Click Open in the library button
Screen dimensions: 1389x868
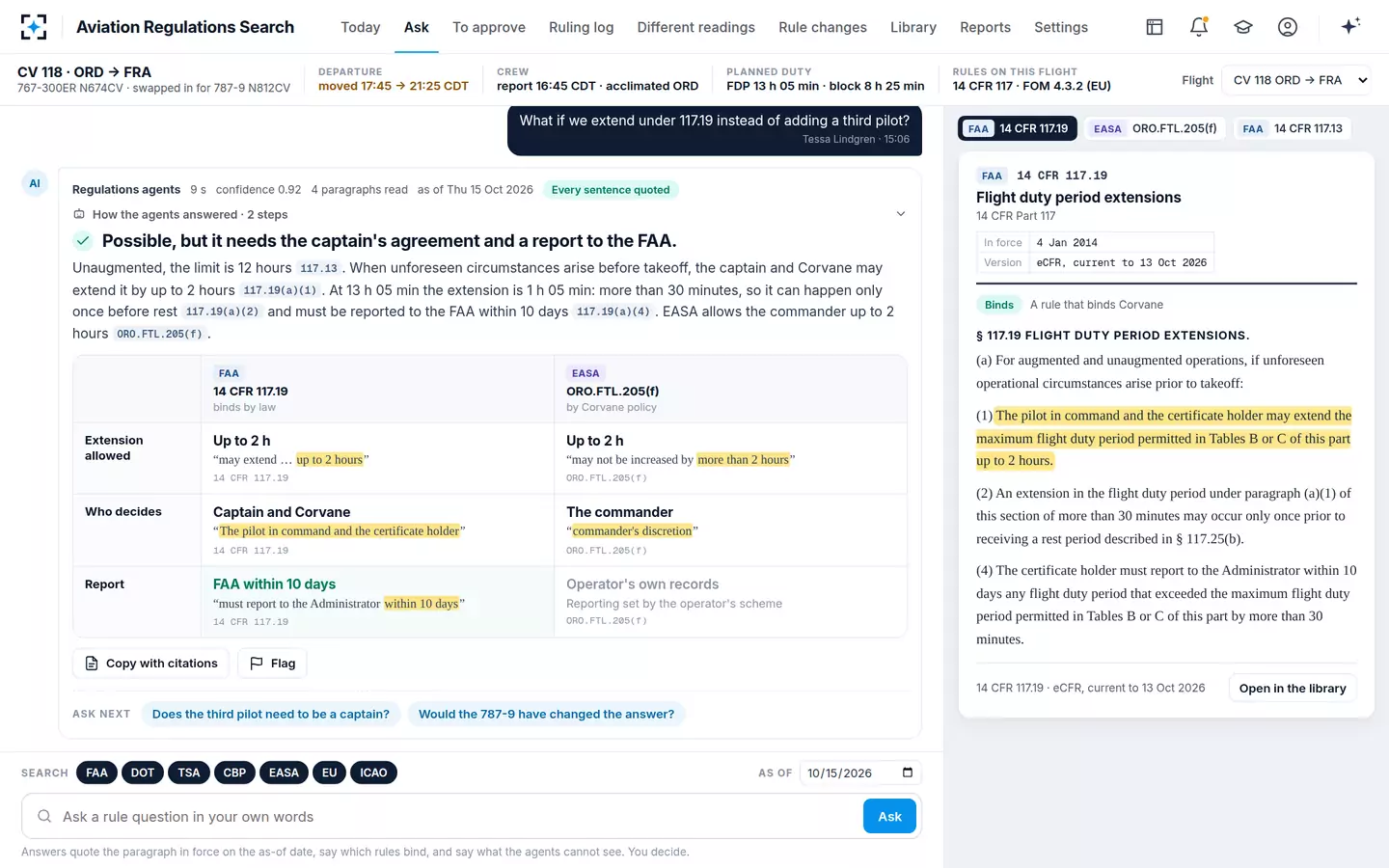coord(1293,688)
